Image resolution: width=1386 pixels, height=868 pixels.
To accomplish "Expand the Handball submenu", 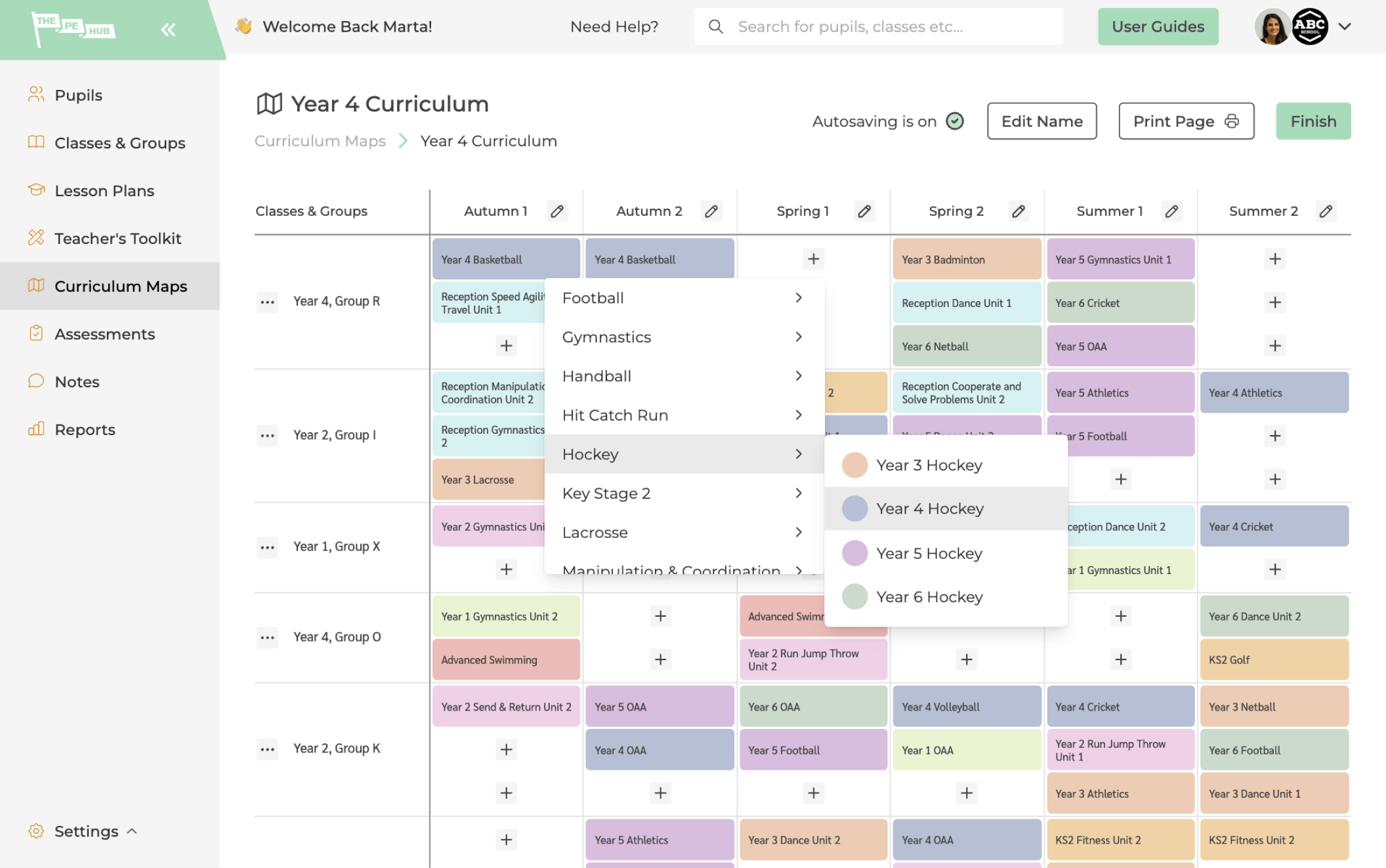I will click(684, 376).
